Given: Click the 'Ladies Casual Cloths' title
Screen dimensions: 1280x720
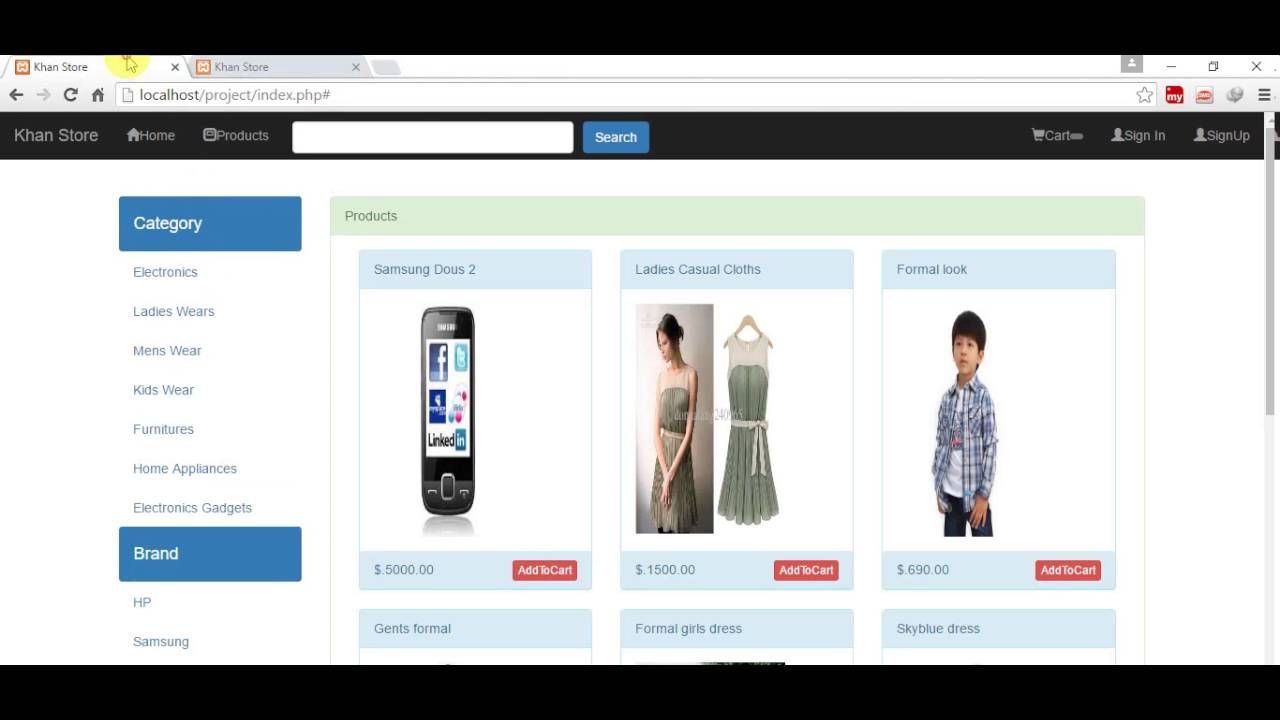Looking at the screenshot, I should pos(698,269).
